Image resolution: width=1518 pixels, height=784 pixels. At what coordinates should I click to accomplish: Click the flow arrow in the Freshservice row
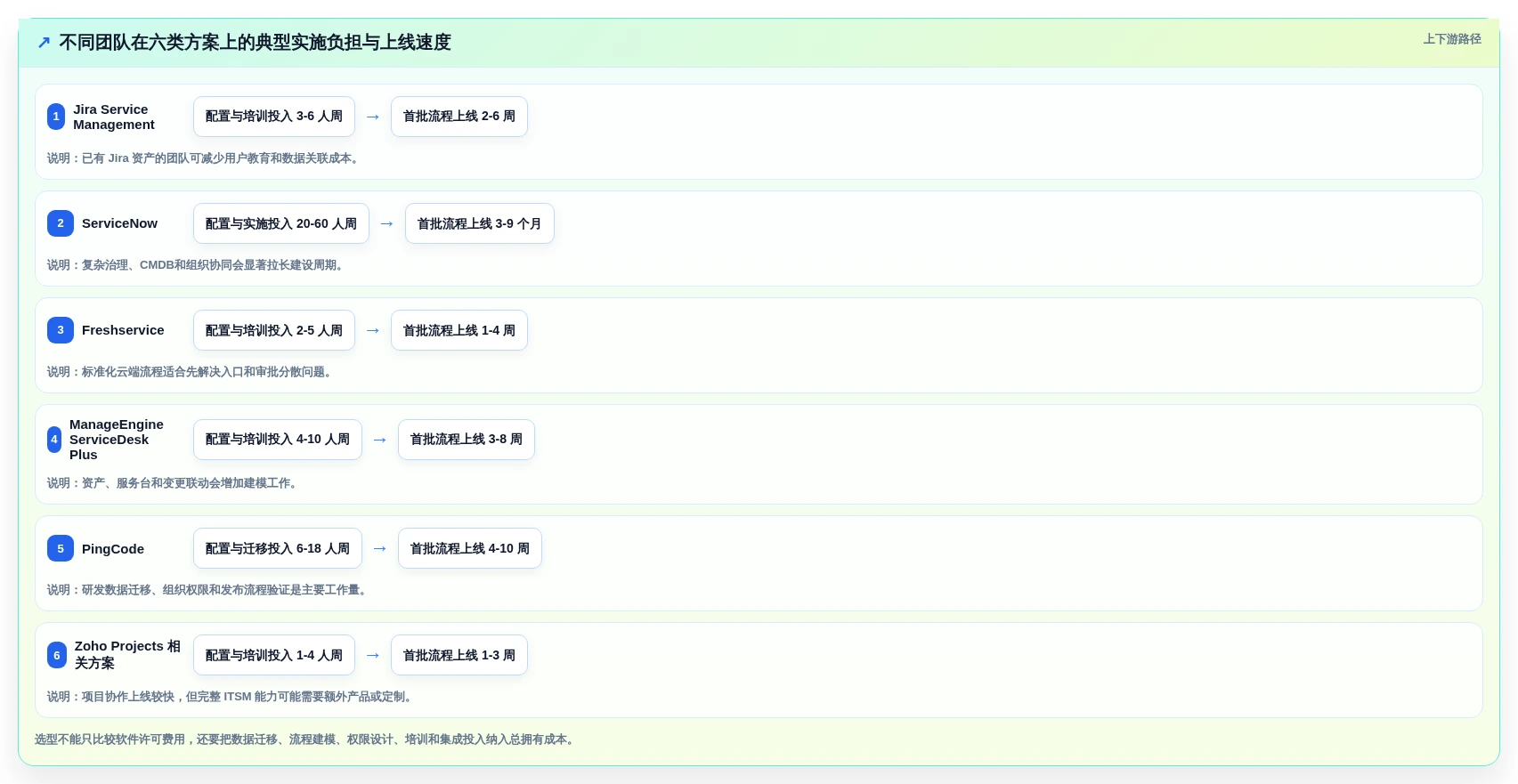[373, 330]
